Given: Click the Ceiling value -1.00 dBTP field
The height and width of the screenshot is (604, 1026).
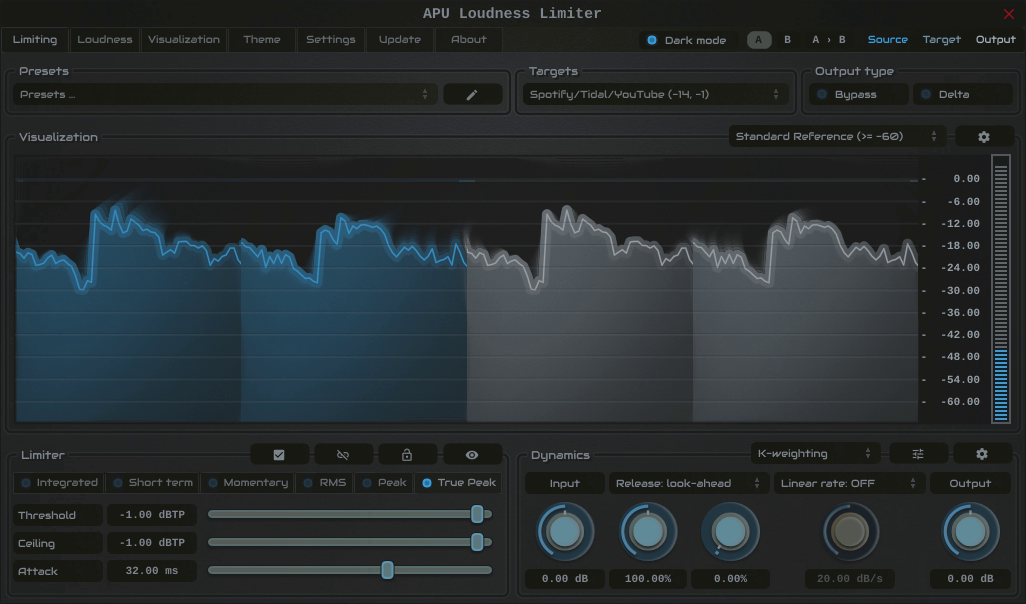Looking at the screenshot, I should [152, 543].
